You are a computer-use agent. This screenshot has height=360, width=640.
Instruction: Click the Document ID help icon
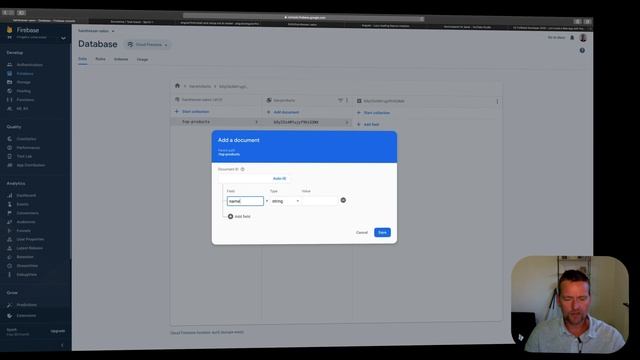[242, 169]
